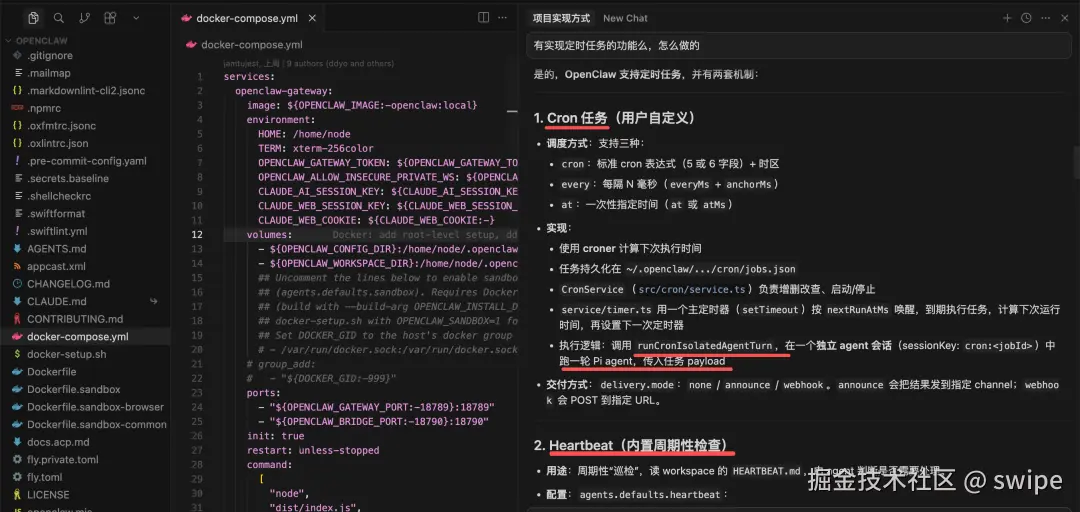1080x512 pixels.
Task: Open Dockerfile.sandbox-browser file
Action: click(x=96, y=407)
